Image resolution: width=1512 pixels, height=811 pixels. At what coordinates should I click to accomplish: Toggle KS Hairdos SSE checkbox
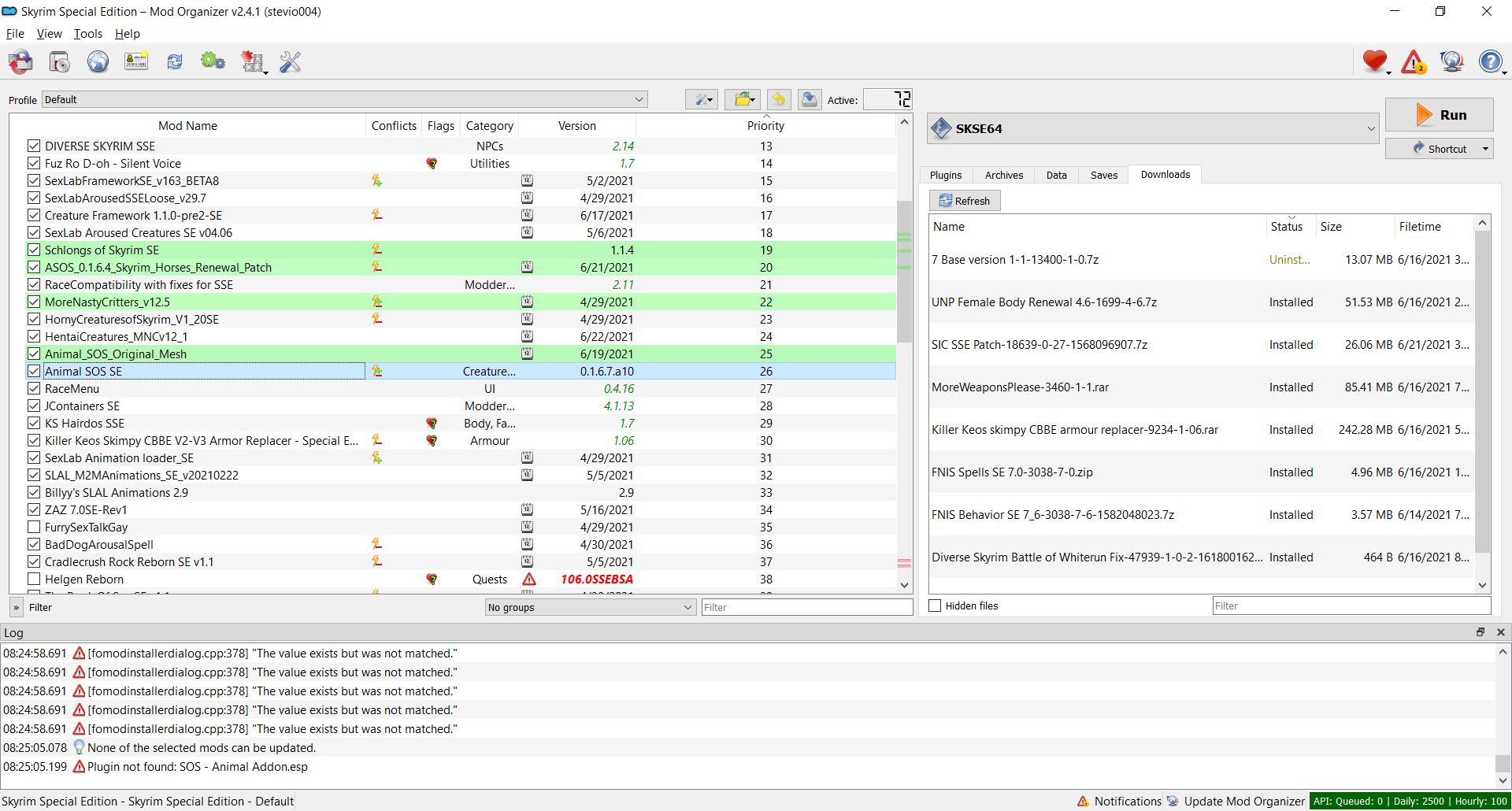(34, 423)
